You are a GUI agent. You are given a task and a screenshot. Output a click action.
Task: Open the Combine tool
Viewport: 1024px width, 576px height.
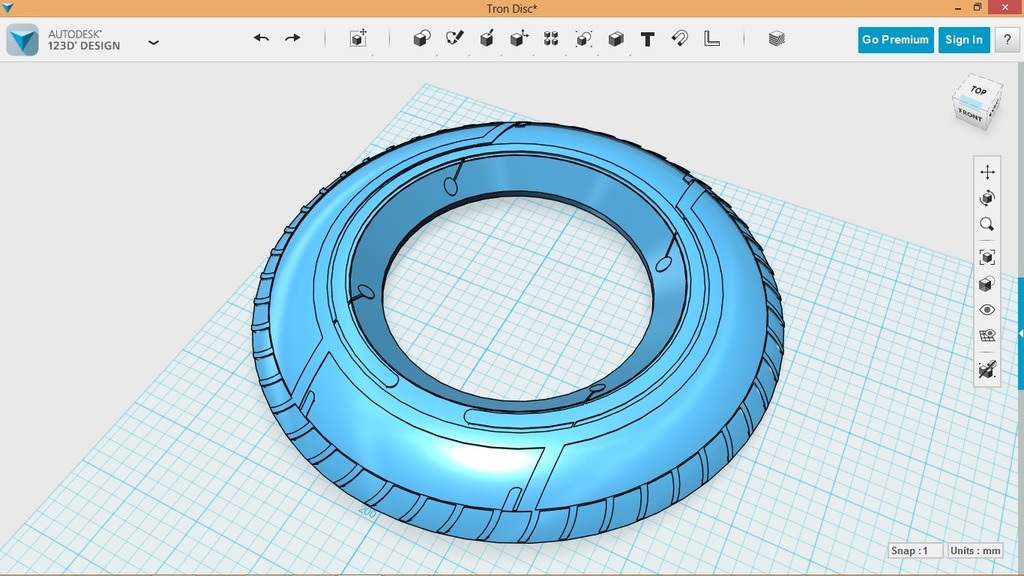pos(615,38)
